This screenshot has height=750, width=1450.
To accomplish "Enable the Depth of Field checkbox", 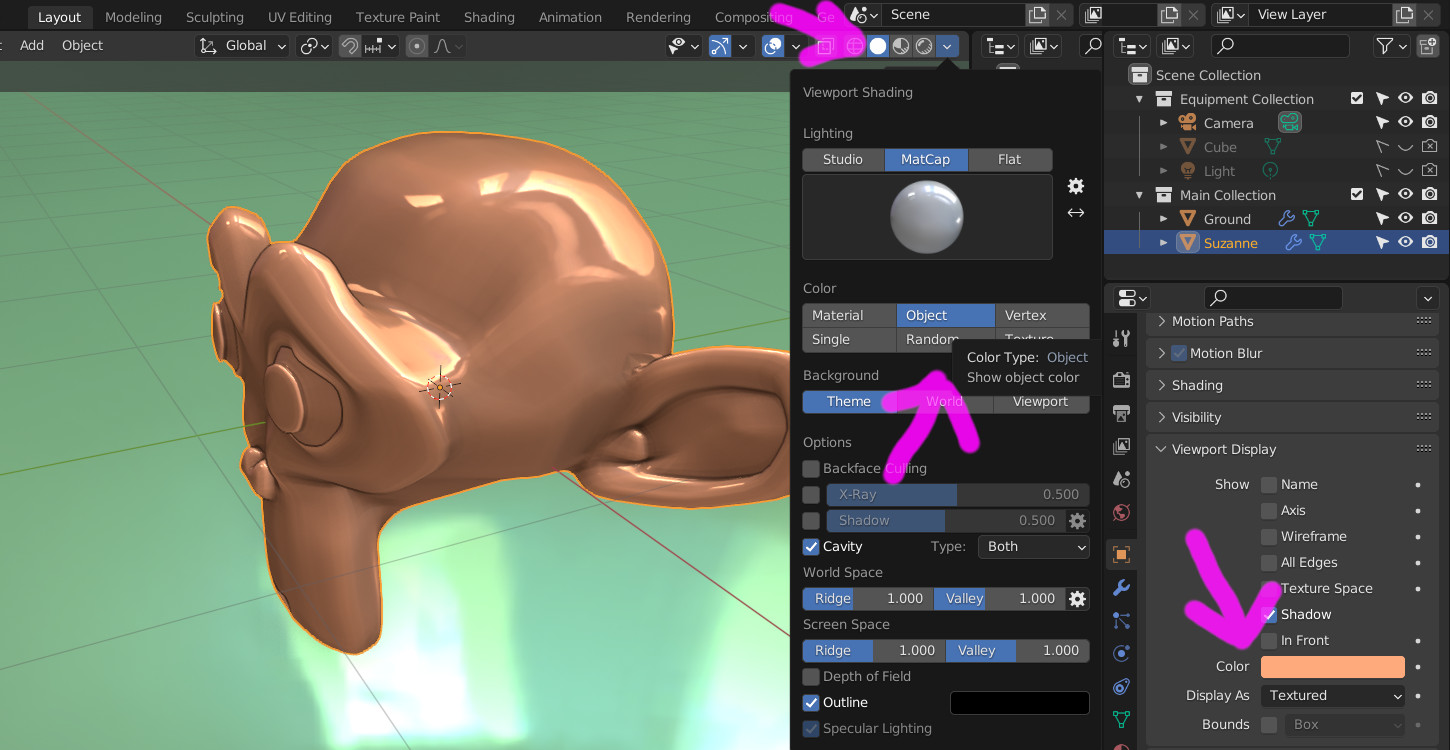I will tap(811, 676).
